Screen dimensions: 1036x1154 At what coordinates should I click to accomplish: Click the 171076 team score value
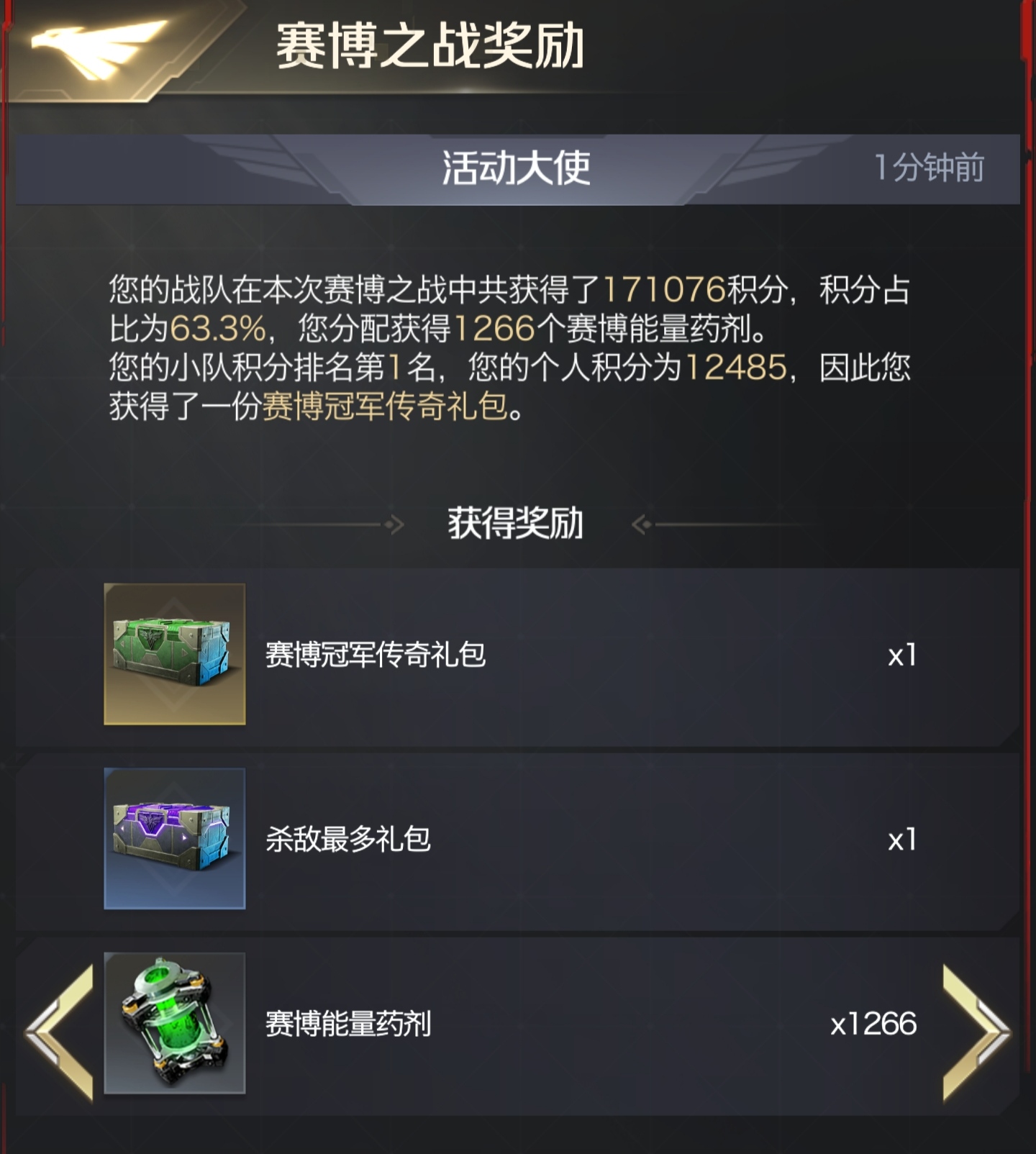(x=663, y=290)
